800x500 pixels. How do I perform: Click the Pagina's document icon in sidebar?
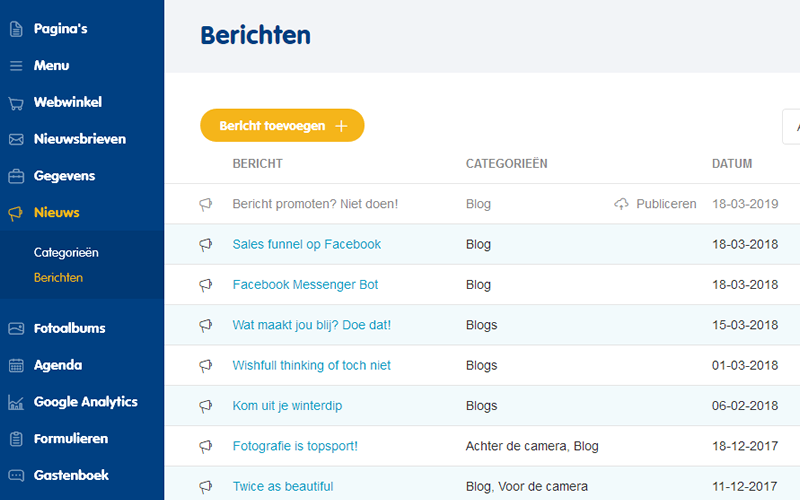[16, 29]
